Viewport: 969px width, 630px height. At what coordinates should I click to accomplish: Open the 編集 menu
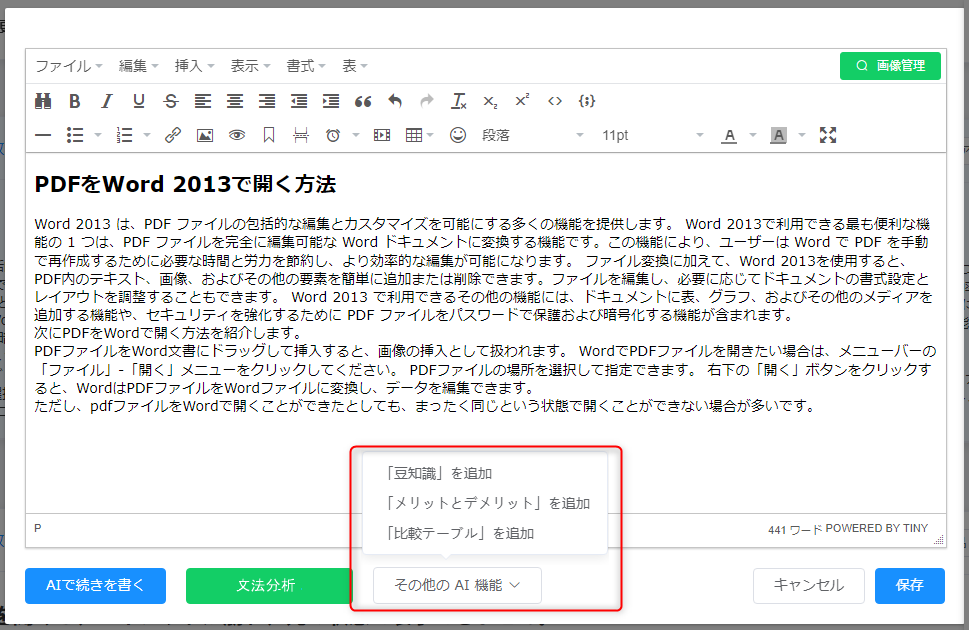(138, 66)
